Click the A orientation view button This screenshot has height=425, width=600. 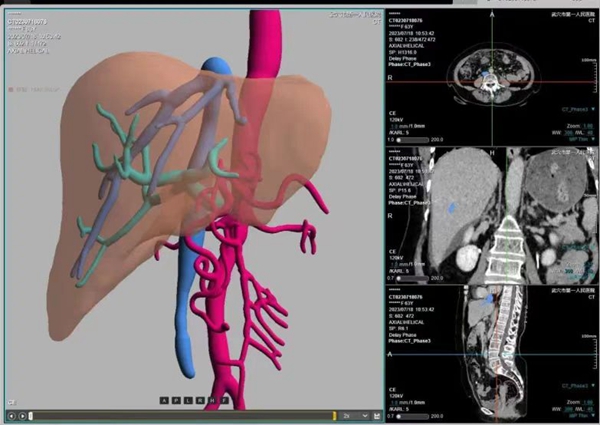pyautogui.click(x=166, y=400)
